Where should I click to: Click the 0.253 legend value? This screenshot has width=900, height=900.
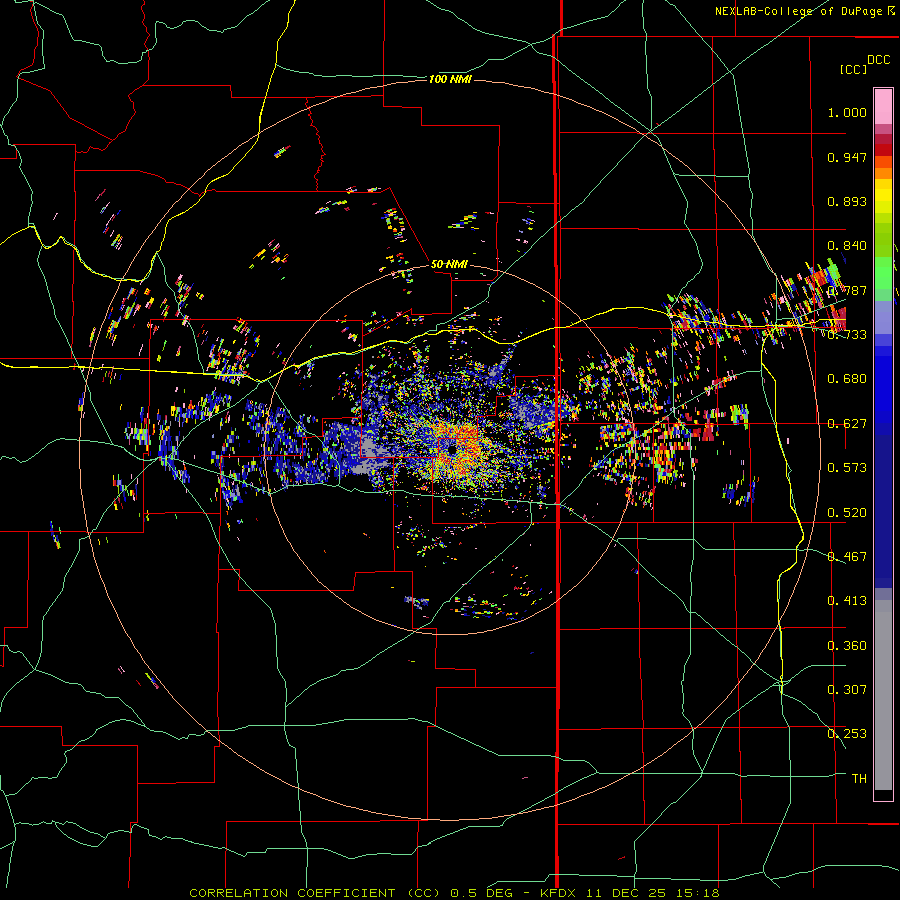click(847, 734)
